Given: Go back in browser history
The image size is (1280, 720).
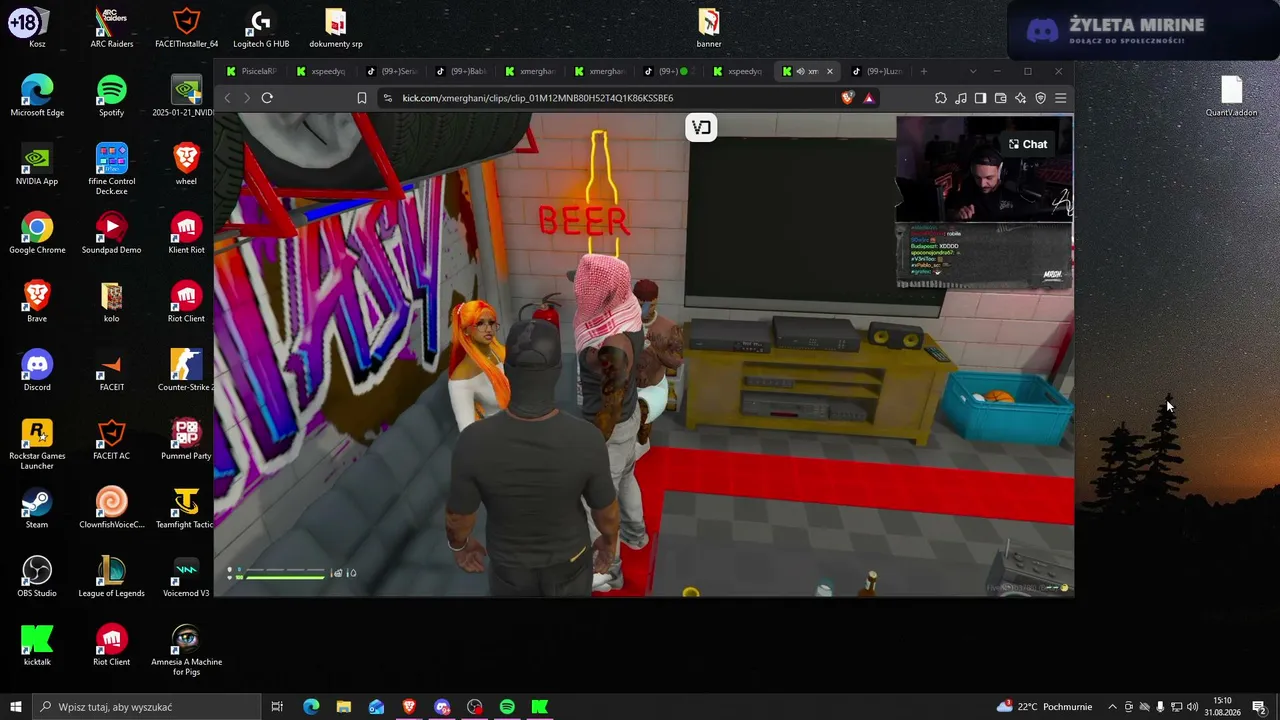Looking at the screenshot, I should pos(227,98).
